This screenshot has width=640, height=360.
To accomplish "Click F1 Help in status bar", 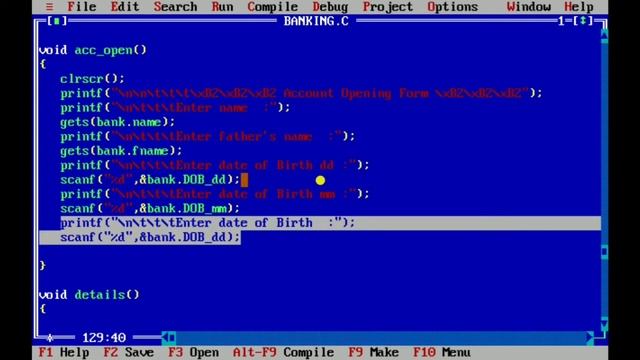I will [64, 352].
